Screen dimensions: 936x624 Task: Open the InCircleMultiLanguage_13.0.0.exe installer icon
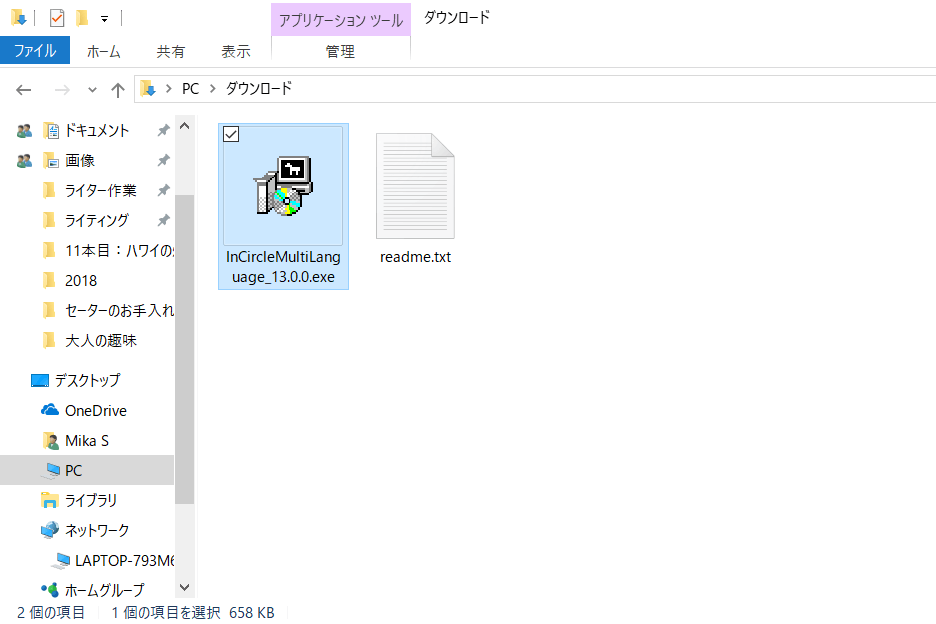[x=283, y=188]
